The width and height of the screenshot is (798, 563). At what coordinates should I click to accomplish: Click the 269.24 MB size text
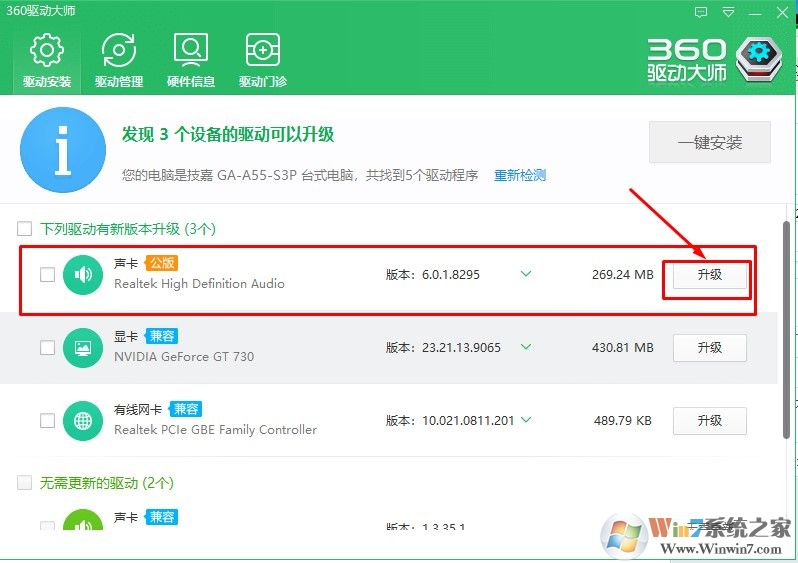point(622,275)
